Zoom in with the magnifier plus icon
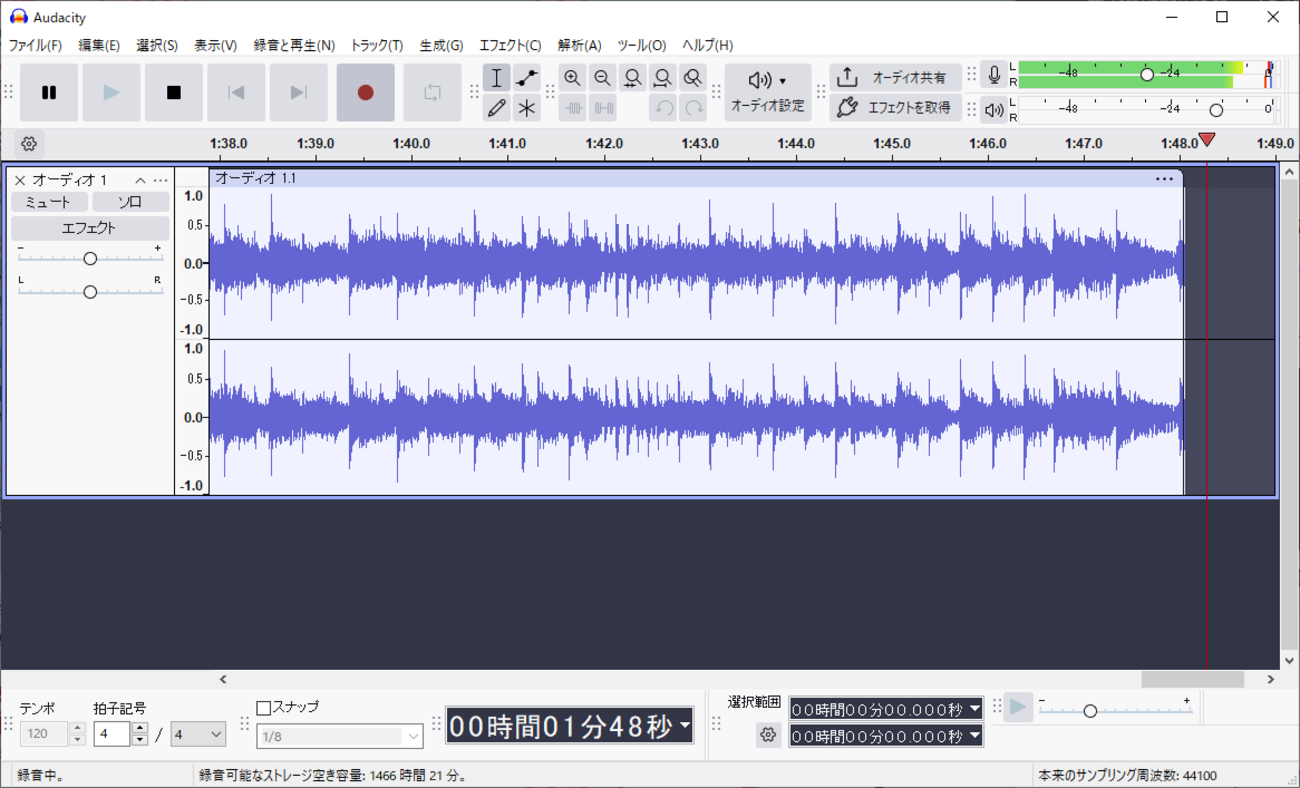The height and width of the screenshot is (788, 1300). [x=572, y=78]
